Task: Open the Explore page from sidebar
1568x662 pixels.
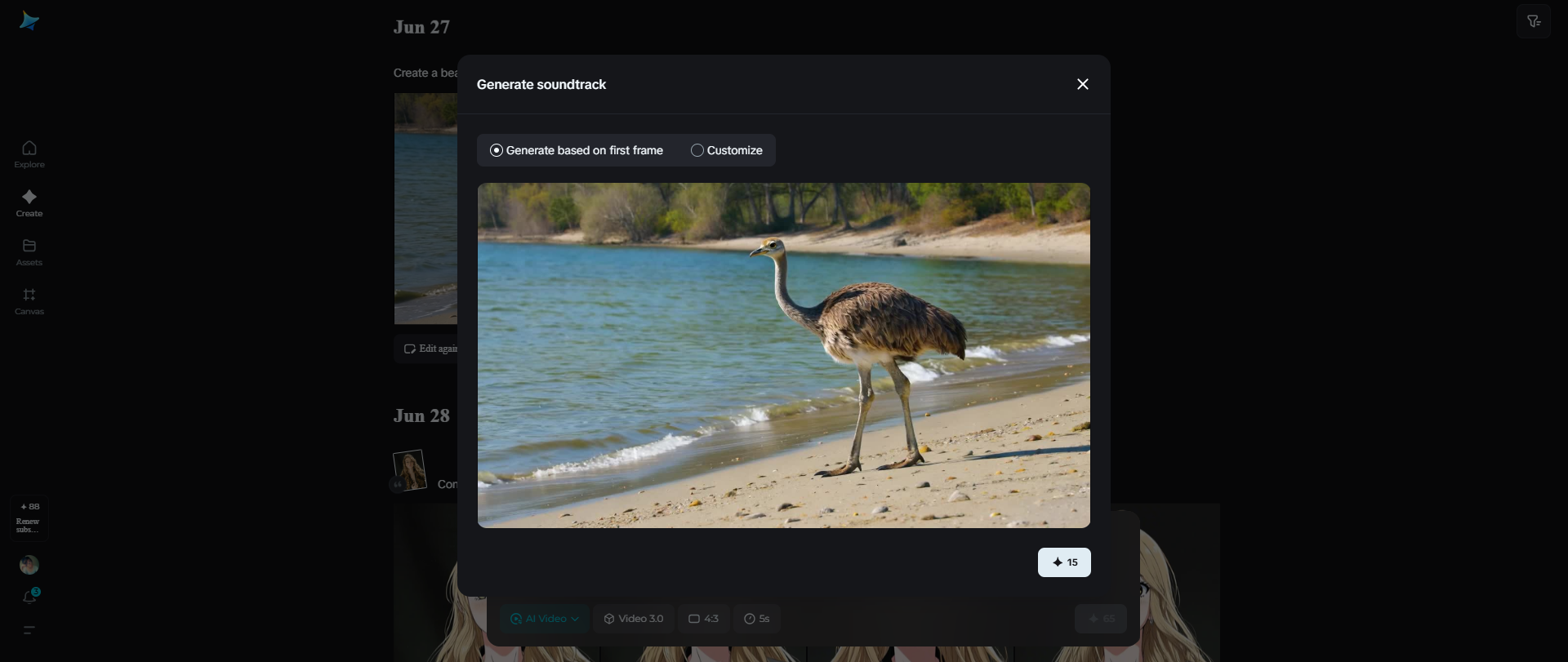Action: tap(29, 153)
